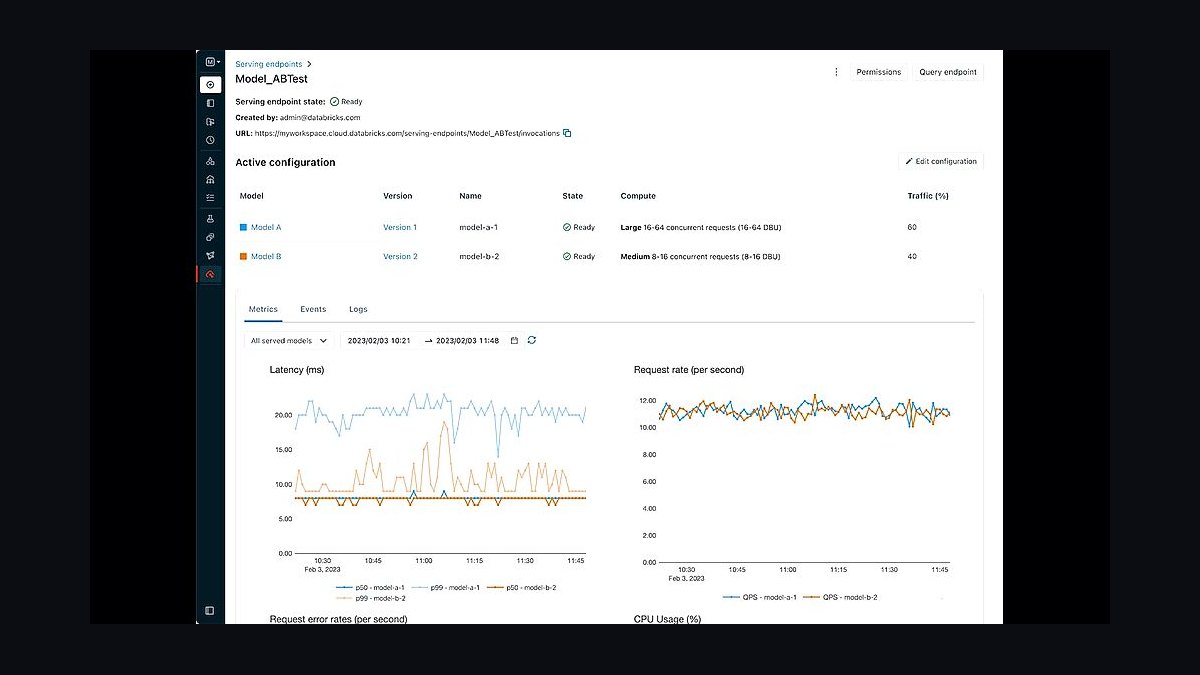Switch to the Events tab
The image size is (1200, 675).
pyautogui.click(x=313, y=310)
